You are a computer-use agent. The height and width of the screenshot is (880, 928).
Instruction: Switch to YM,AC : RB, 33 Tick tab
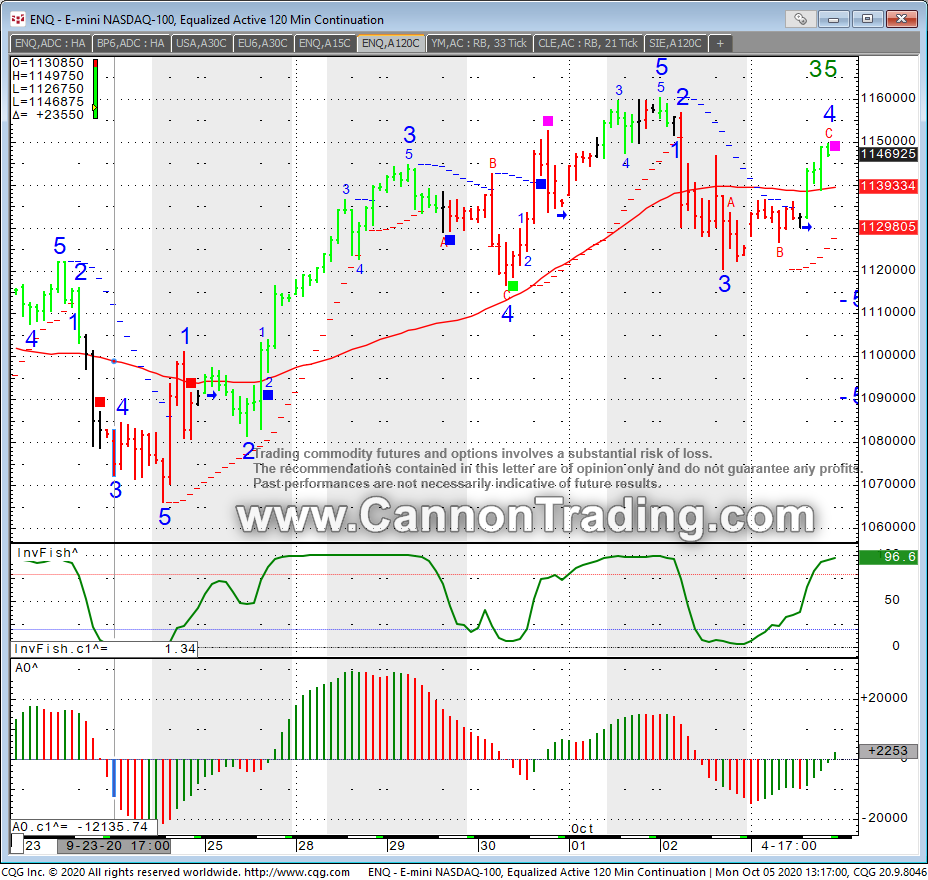point(479,43)
